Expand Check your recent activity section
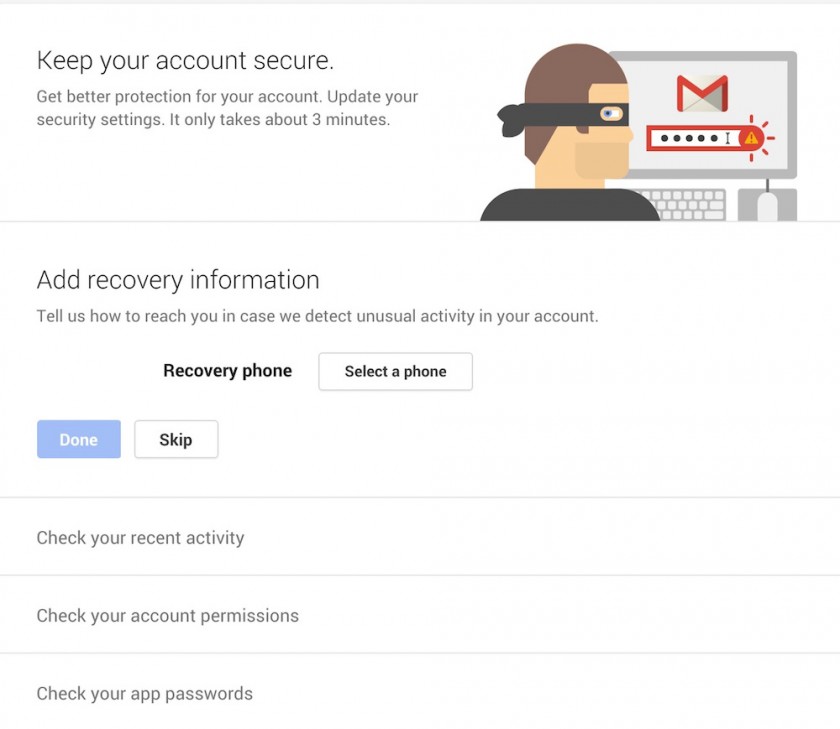The width and height of the screenshot is (840, 729). pos(140,538)
